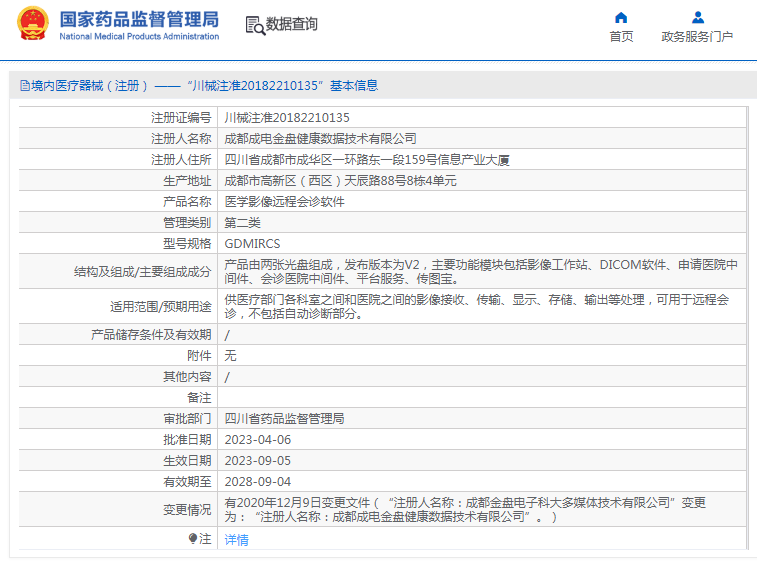The height and width of the screenshot is (561, 757).
Task: Click the 注册证编号 row label
Action: (181, 117)
